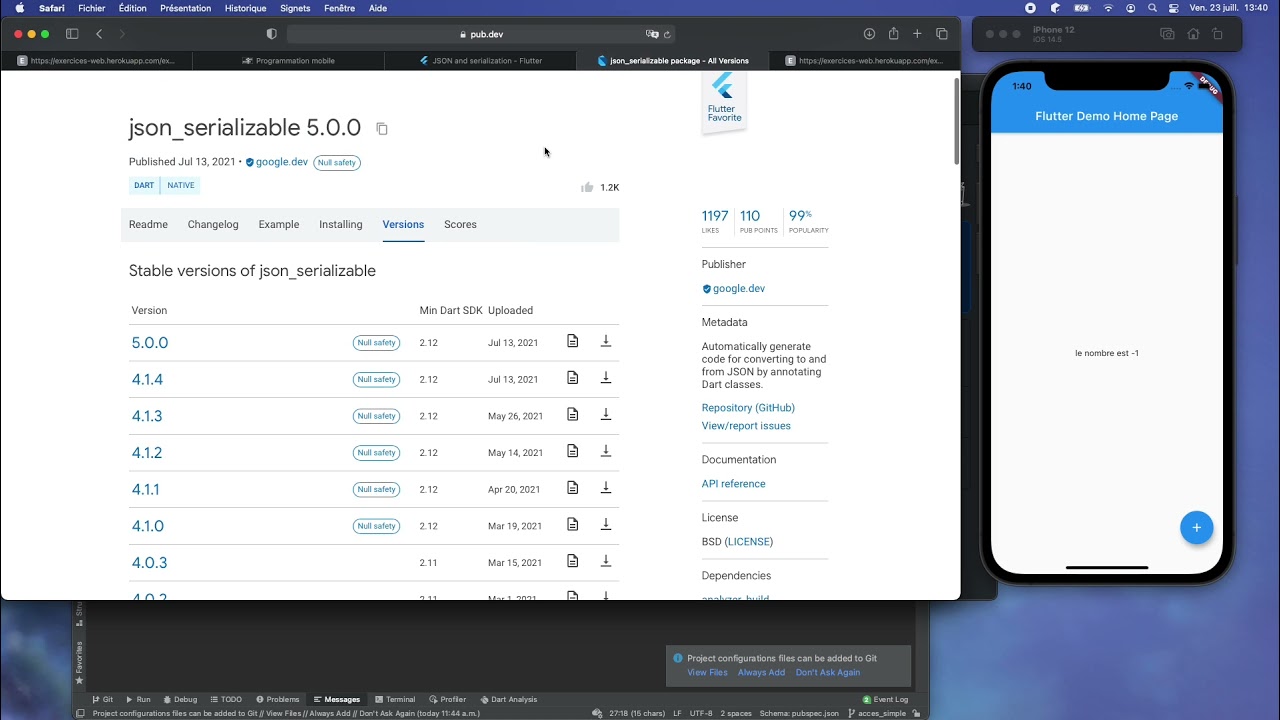The height and width of the screenshot is (720, 1280).
Task: Switch to the Programmation mobile browser tab
Action: coord(288,61)
